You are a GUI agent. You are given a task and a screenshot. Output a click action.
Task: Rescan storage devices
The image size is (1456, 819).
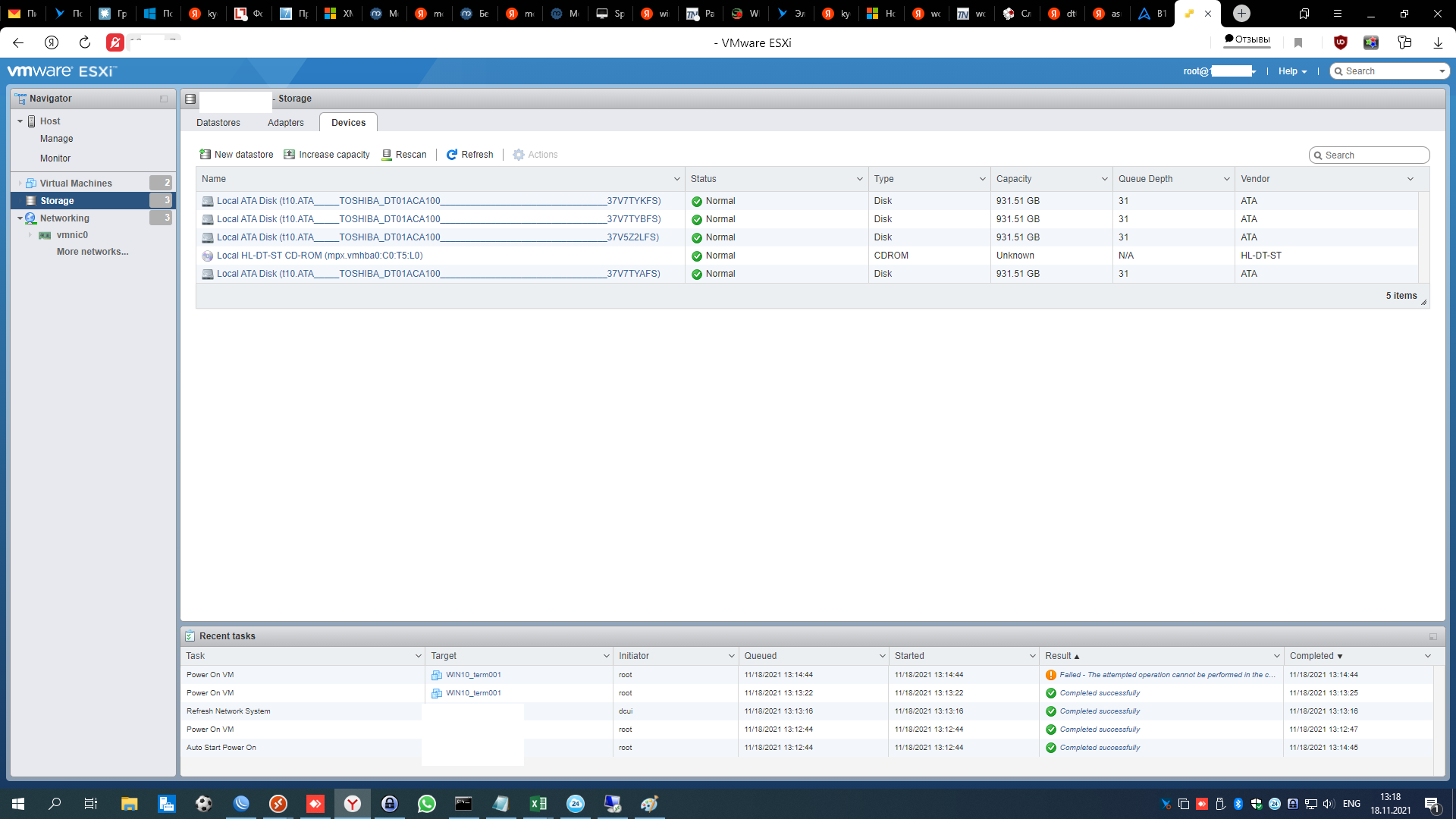[404, 155]
